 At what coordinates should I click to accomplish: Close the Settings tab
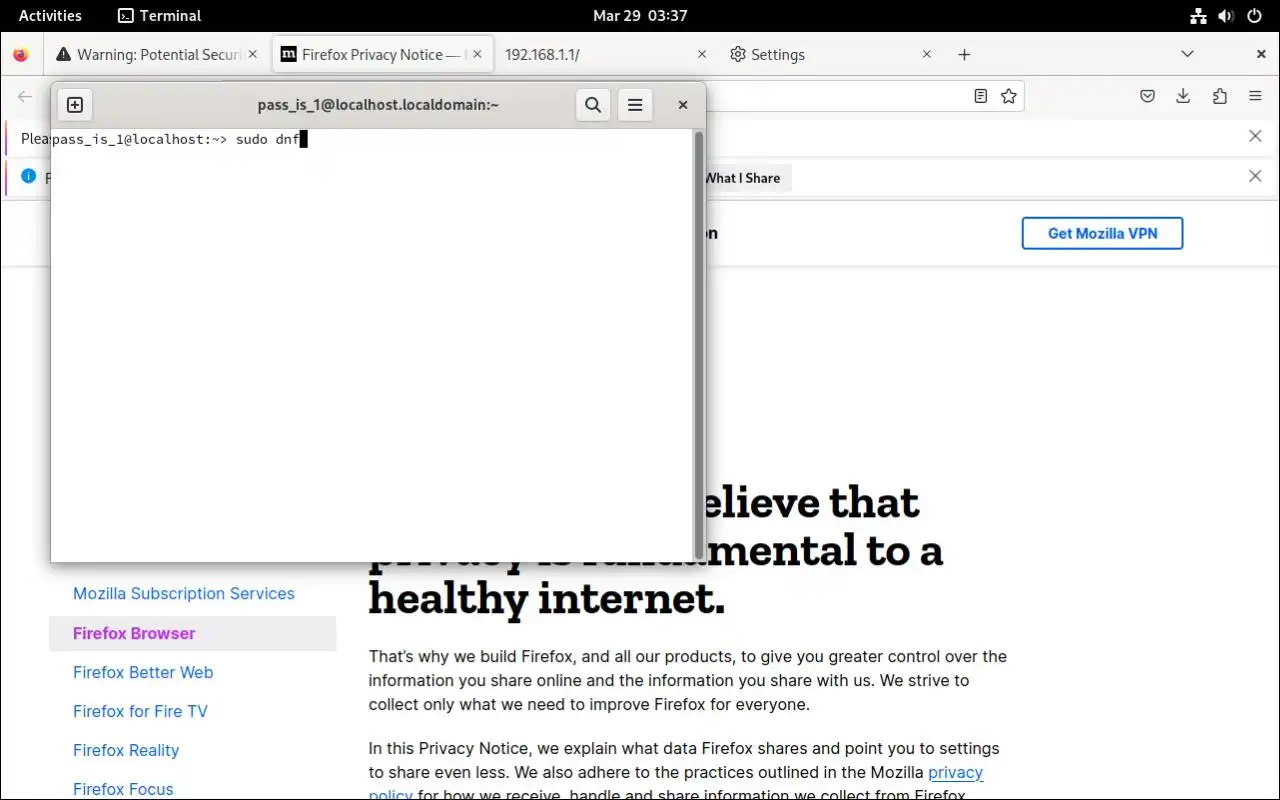927,55
